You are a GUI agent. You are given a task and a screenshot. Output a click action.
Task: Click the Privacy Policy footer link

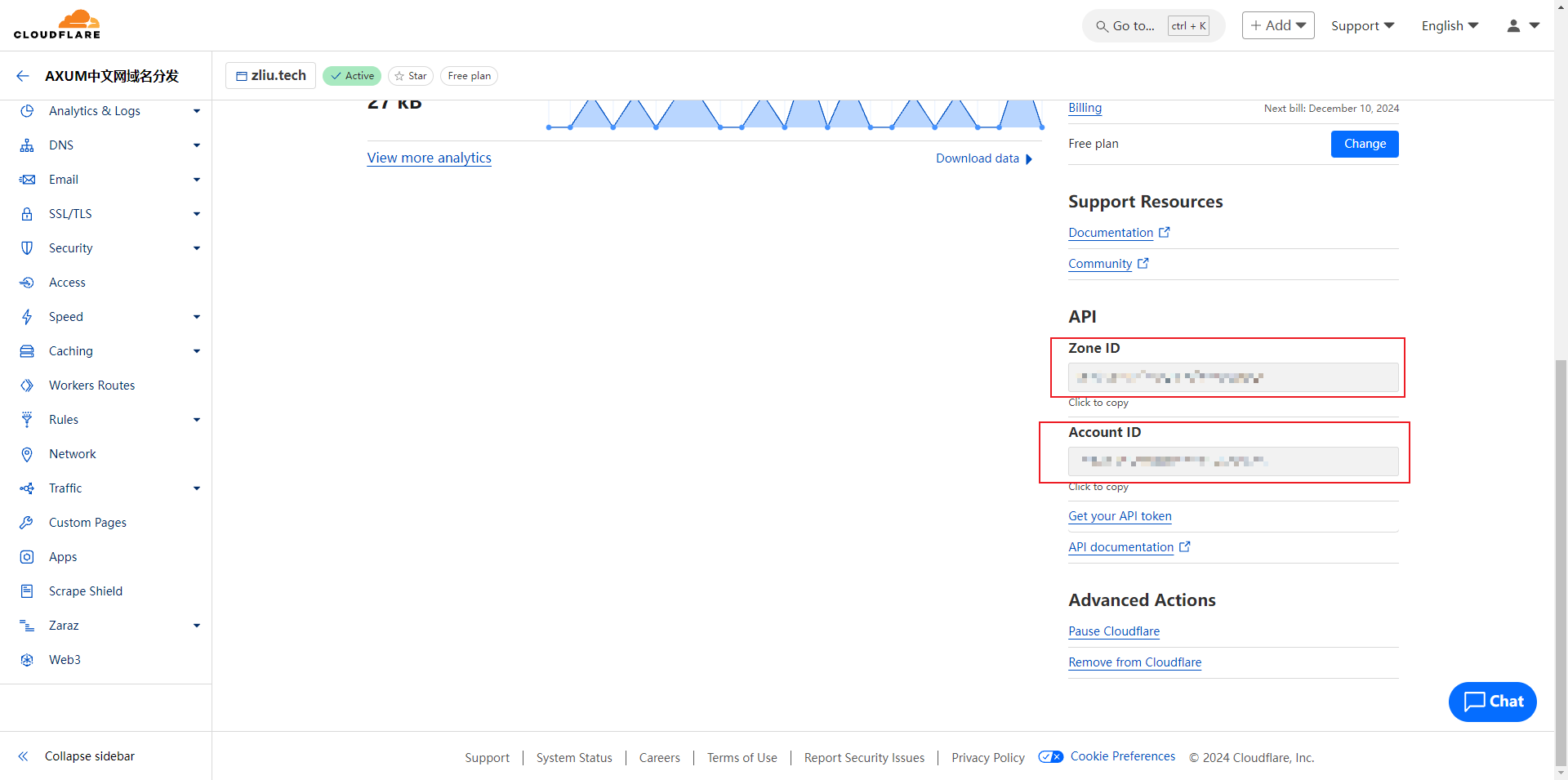tap(987, 758)
